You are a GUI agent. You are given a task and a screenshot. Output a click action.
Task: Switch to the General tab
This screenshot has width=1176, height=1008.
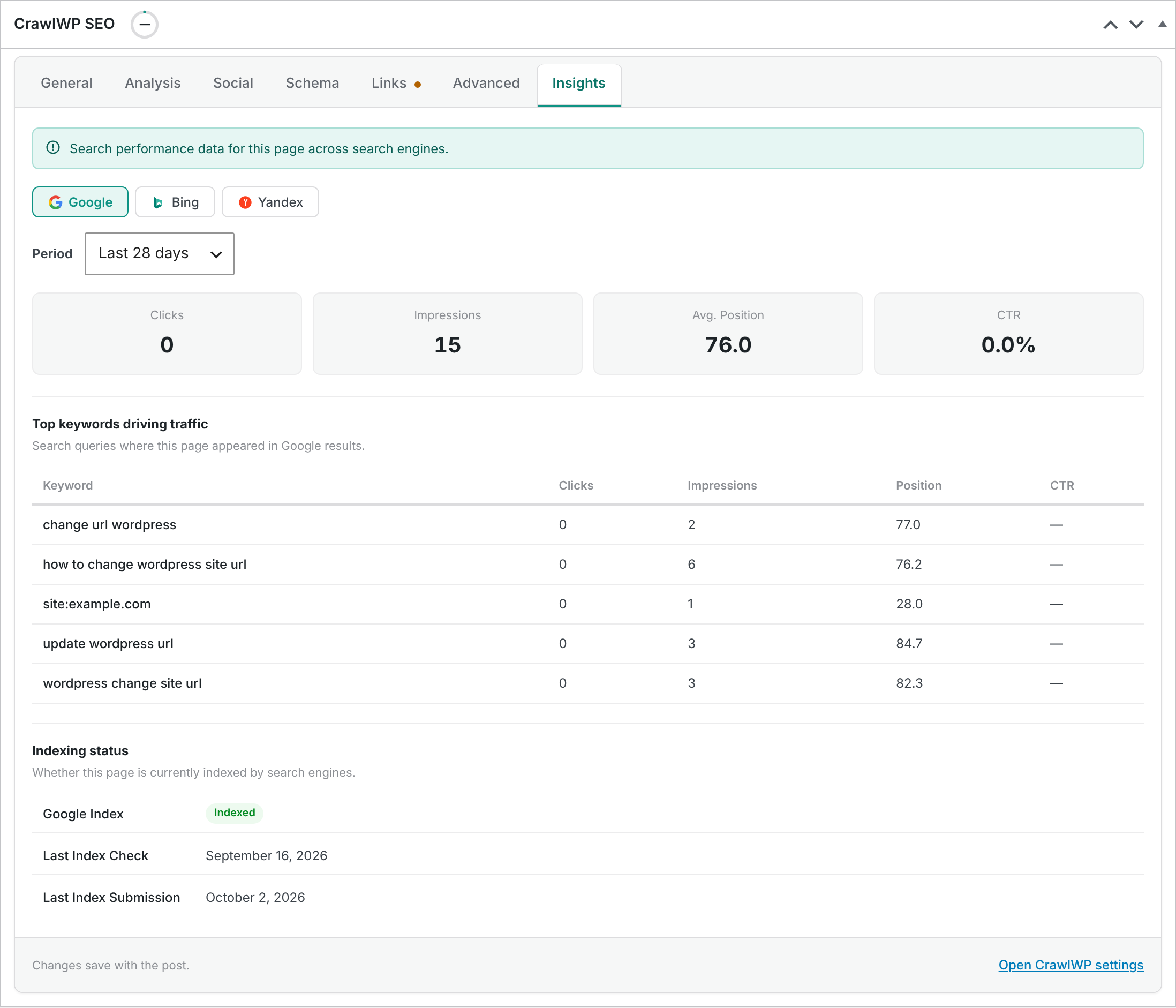[66, 83]
